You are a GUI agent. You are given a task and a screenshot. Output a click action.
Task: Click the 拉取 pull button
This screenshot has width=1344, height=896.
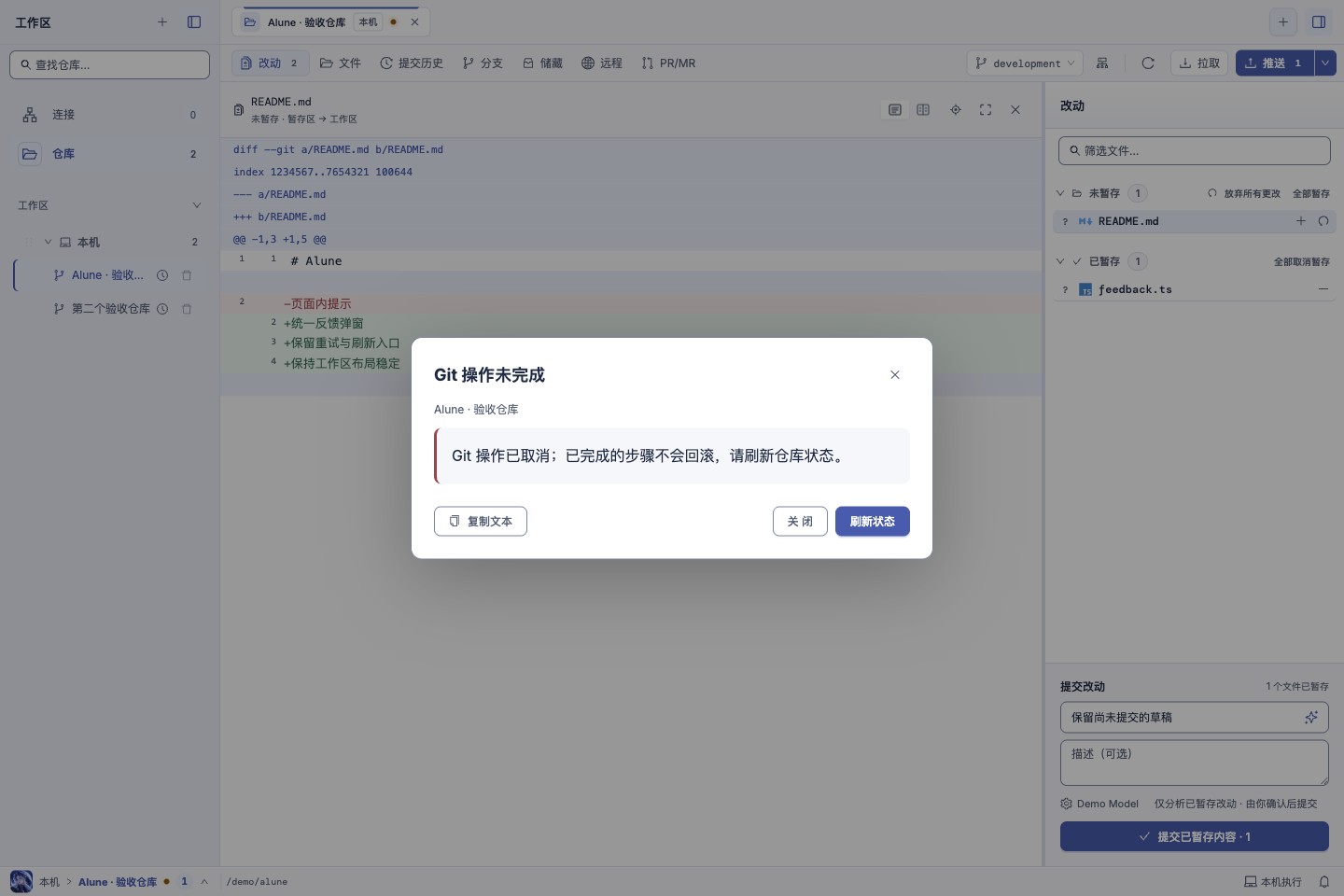coord(1199,63)
